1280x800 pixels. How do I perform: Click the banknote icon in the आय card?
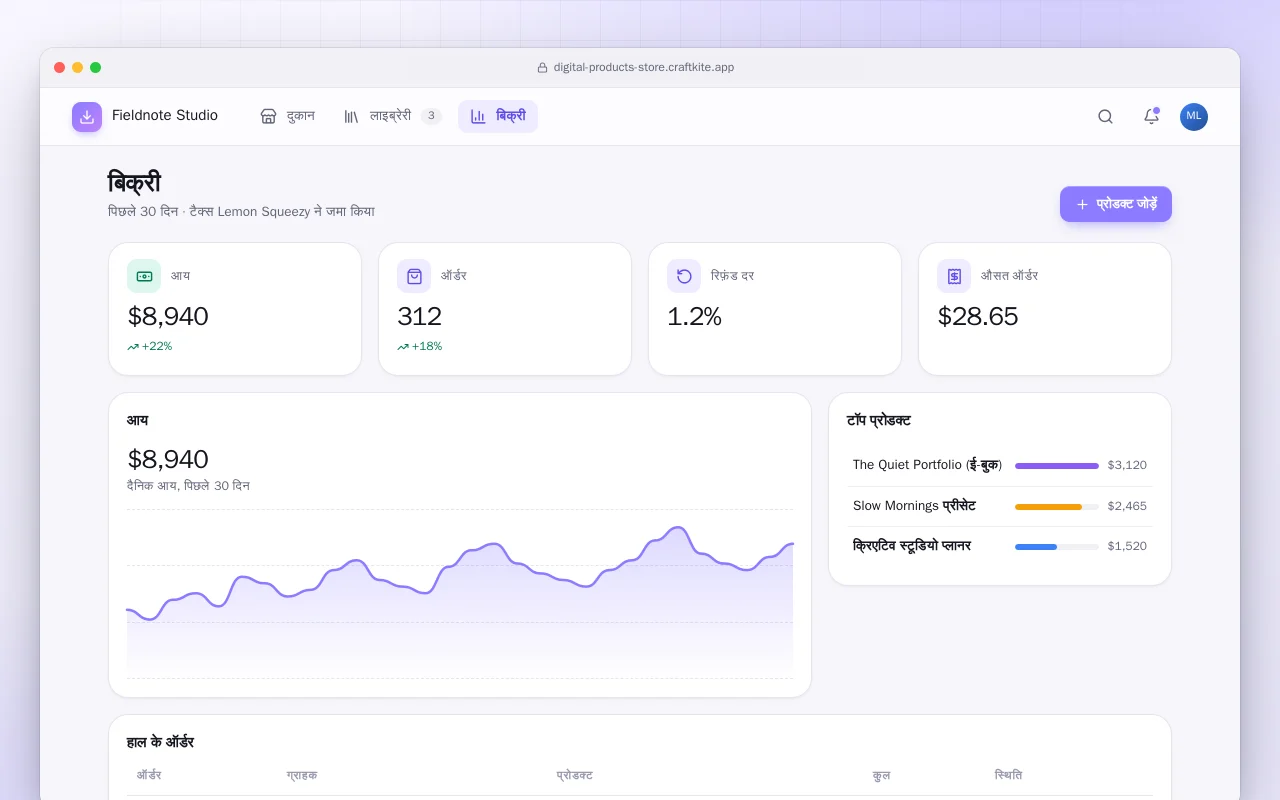144,276
